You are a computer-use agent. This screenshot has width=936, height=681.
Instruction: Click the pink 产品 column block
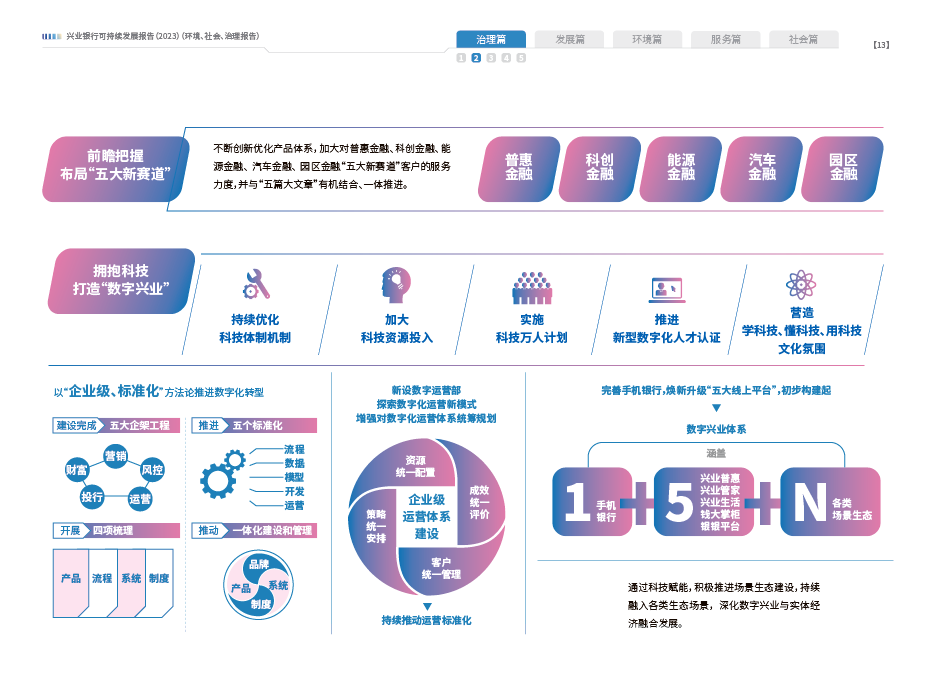pos(70,579)
